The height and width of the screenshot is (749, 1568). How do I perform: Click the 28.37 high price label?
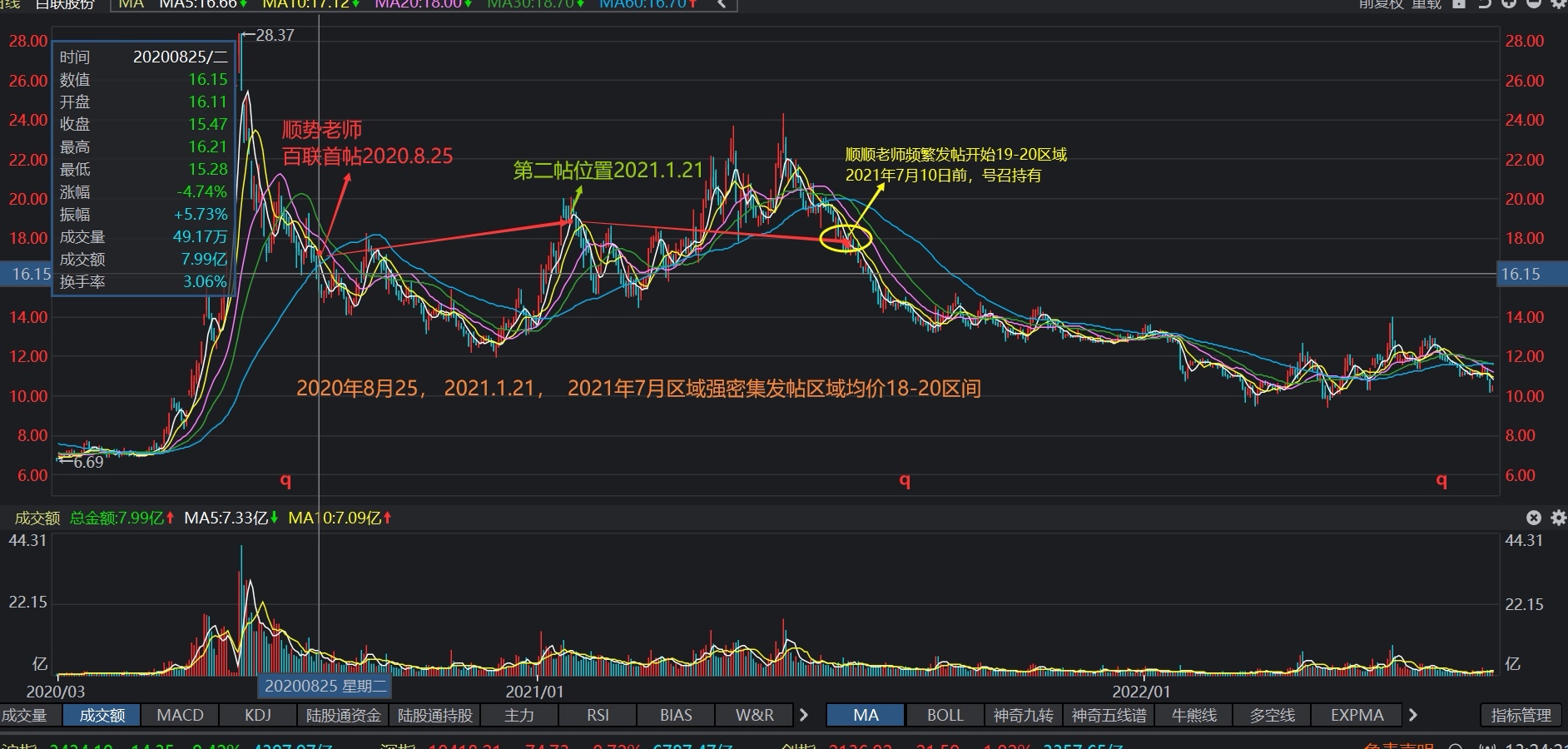tap(275, 35)
